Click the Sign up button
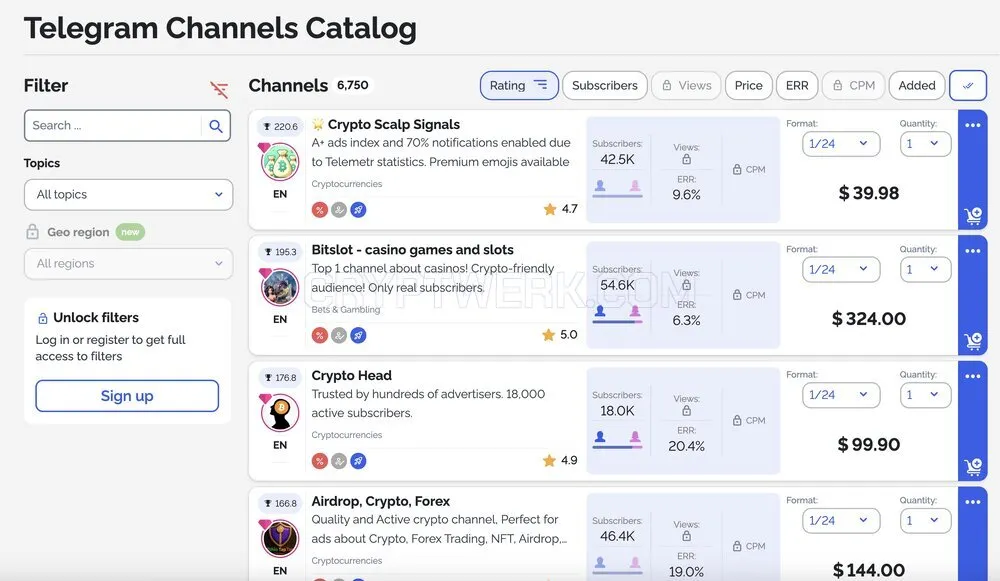Viewport: 1000px width, 581px height. pyautogui.click(x=127, y=396)
